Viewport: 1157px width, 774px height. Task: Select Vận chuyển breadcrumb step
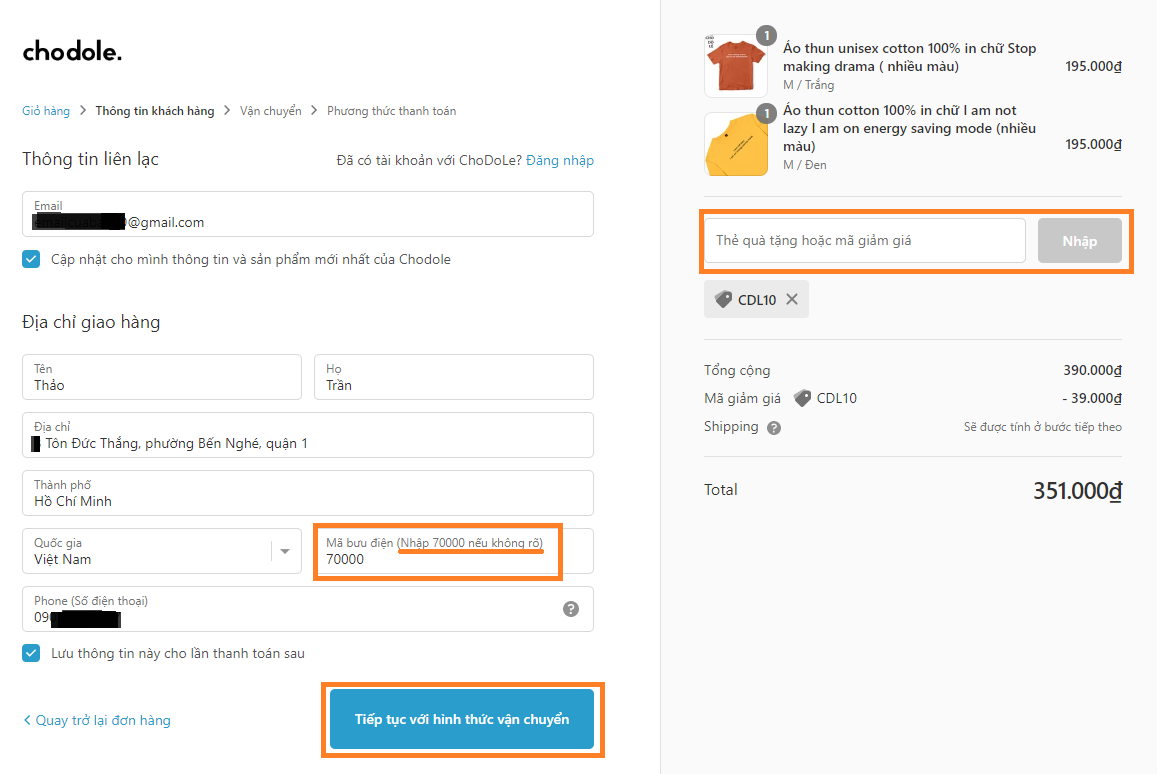(x=271, y=111)
